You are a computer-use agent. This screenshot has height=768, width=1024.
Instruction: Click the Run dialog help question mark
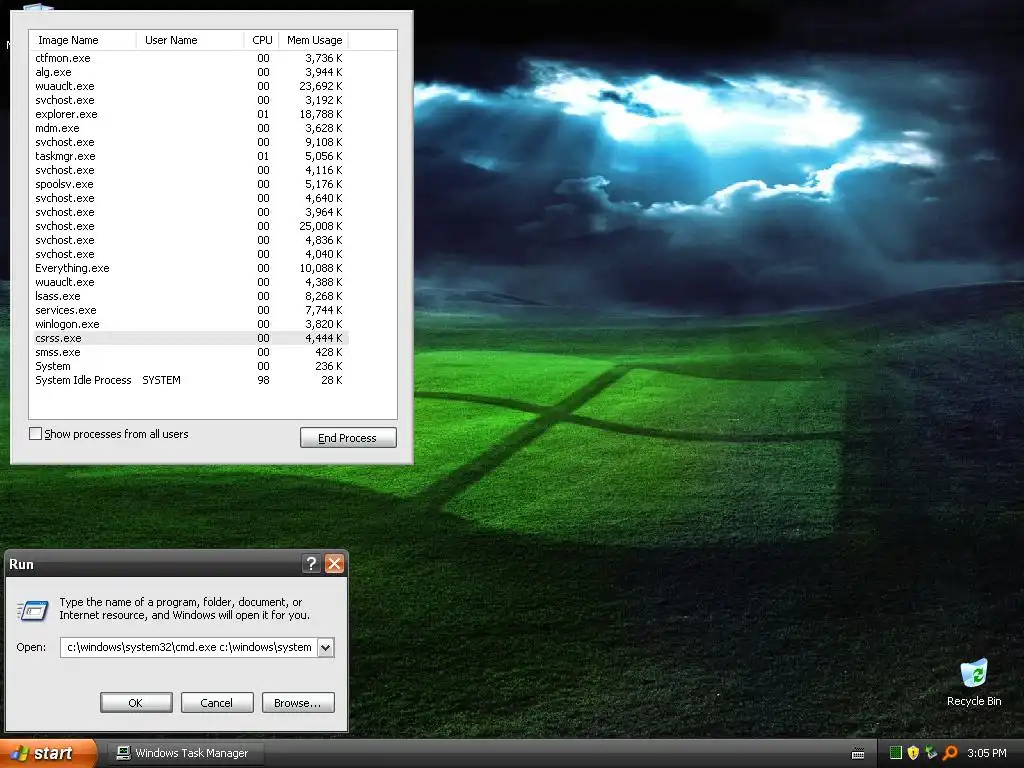312,564
